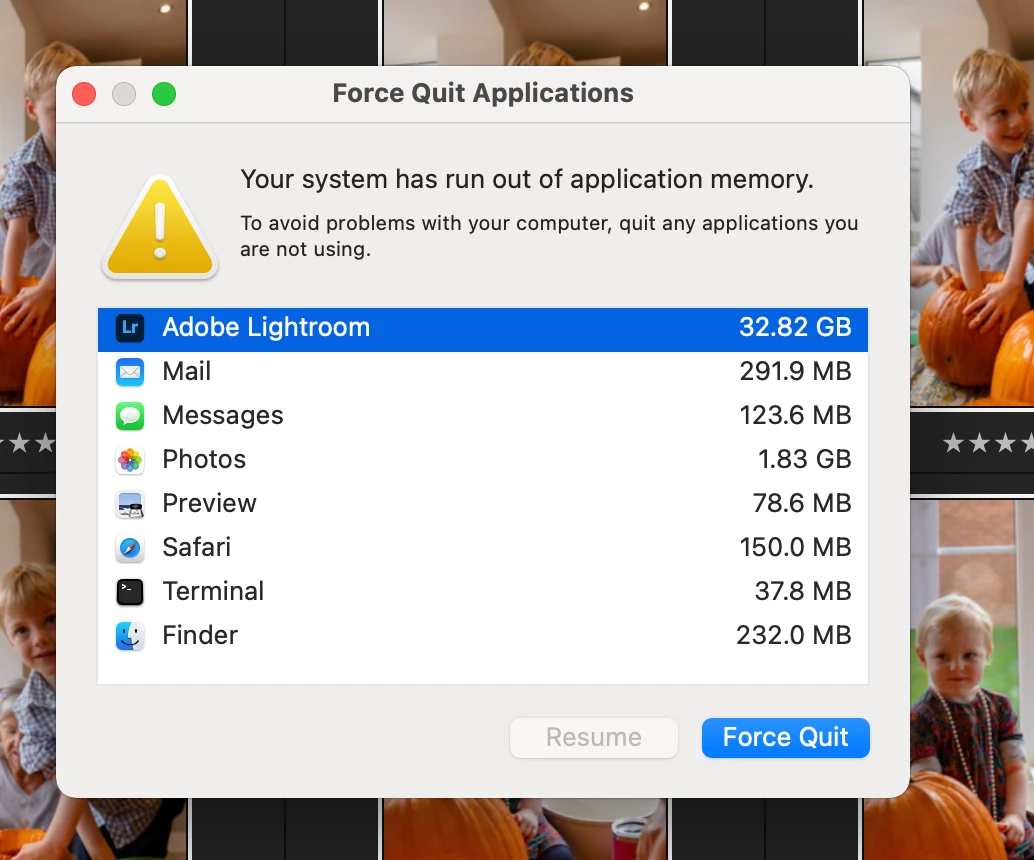This screenshot has height=860, width=1034.
Task: Click the Mail envelope icon
Action: click(130, 371)
